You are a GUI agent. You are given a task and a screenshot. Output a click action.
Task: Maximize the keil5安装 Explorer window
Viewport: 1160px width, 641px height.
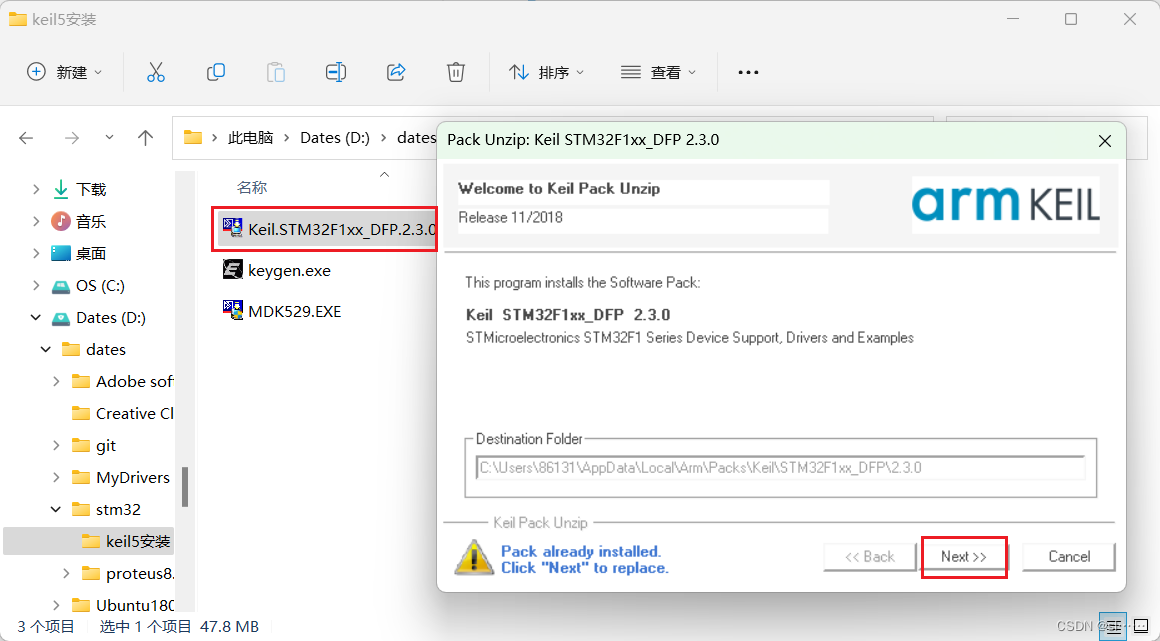[1070, 19]
